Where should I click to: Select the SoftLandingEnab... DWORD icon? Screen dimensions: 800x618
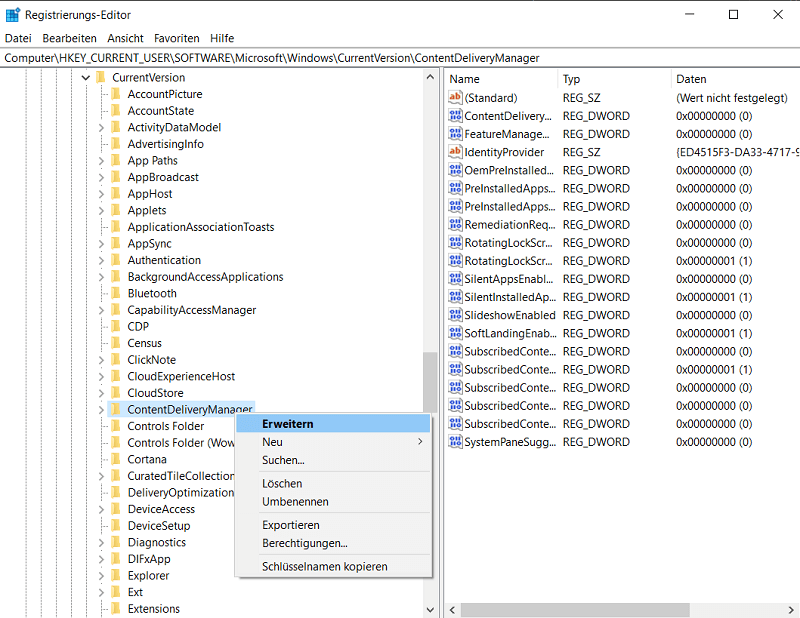coord(455,333)
